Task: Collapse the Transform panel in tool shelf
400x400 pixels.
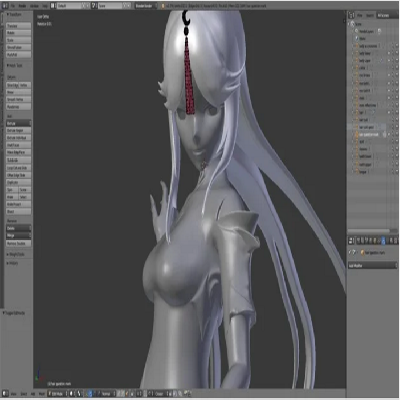Action: pos(15,15)
